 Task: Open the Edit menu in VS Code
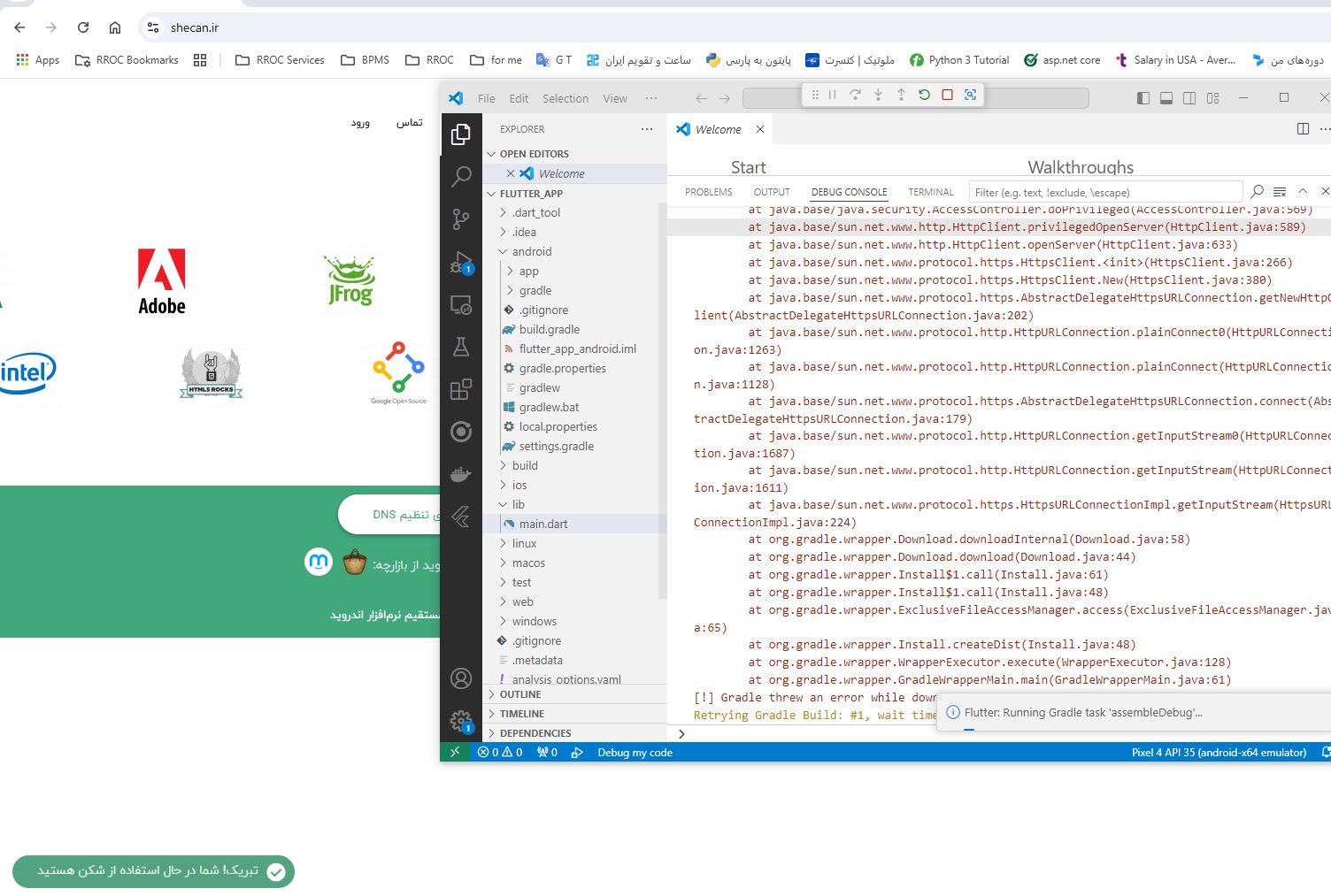[x=519, y=98]
